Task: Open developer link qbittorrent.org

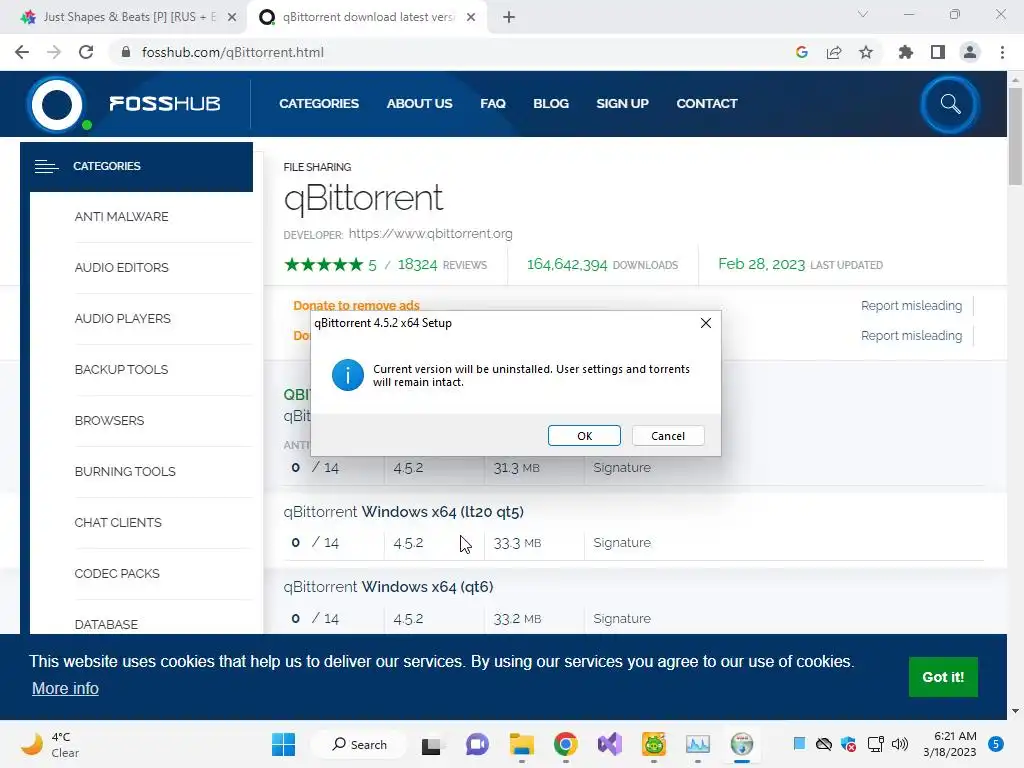Action: pos(430,234)
